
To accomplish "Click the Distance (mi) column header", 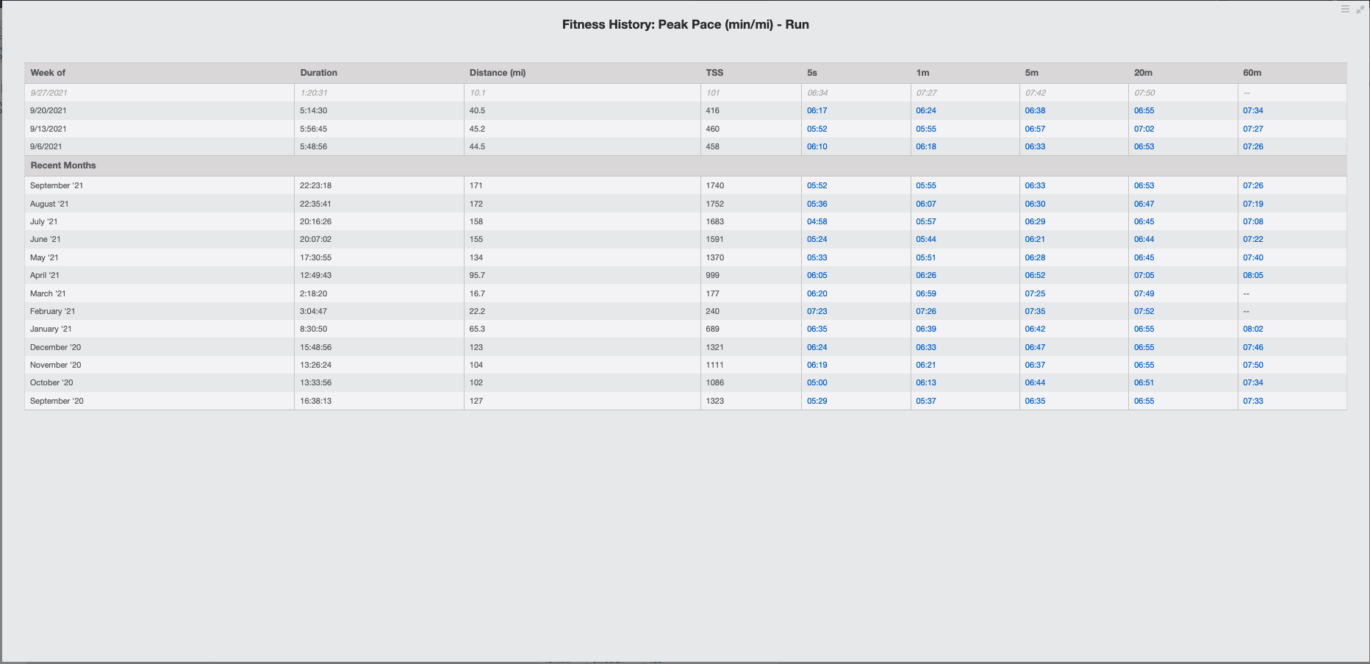I will pyautogui.click(x=497, y=73).
